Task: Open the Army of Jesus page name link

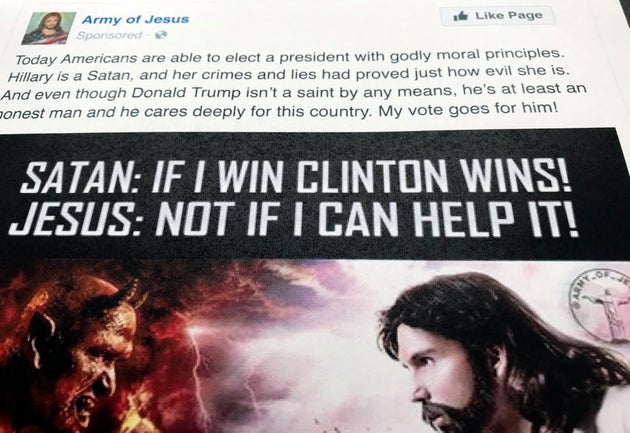Action: tap(135, 19)
